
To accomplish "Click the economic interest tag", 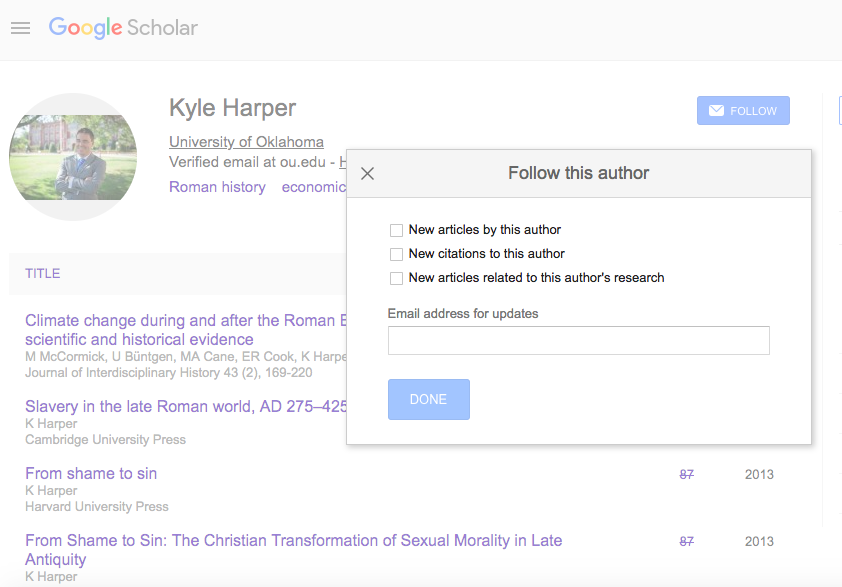I will [x=313, y=187].
